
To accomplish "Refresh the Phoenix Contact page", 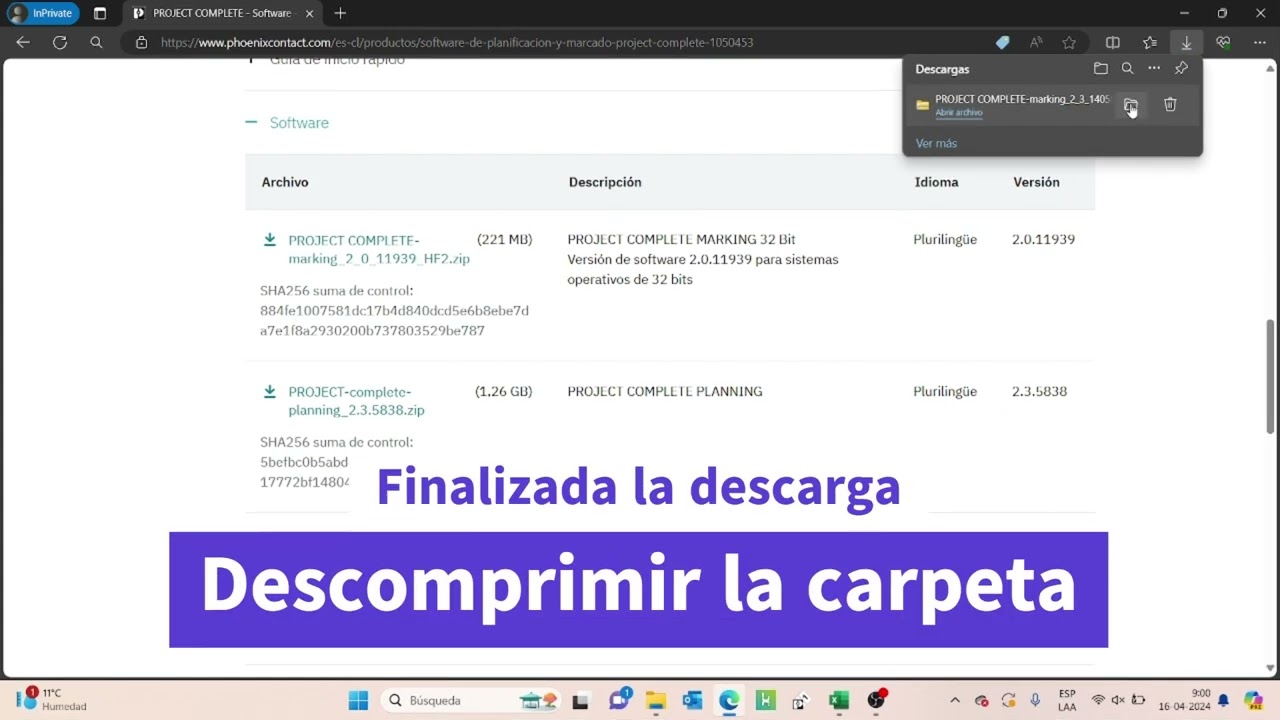I will [x=60, y=43].
